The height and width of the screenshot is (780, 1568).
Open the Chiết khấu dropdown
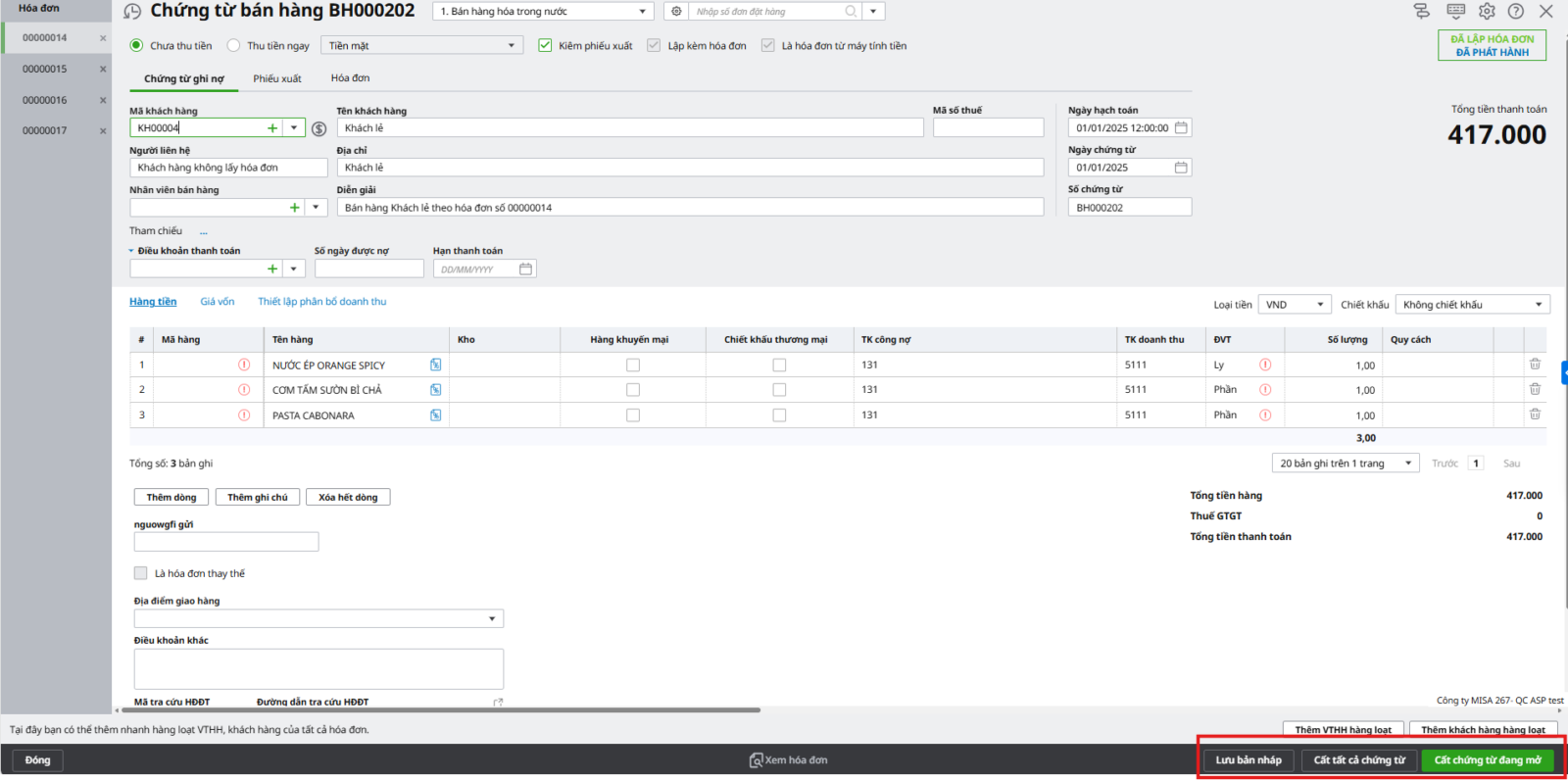pyautogui.click(x=1538, y=305)
